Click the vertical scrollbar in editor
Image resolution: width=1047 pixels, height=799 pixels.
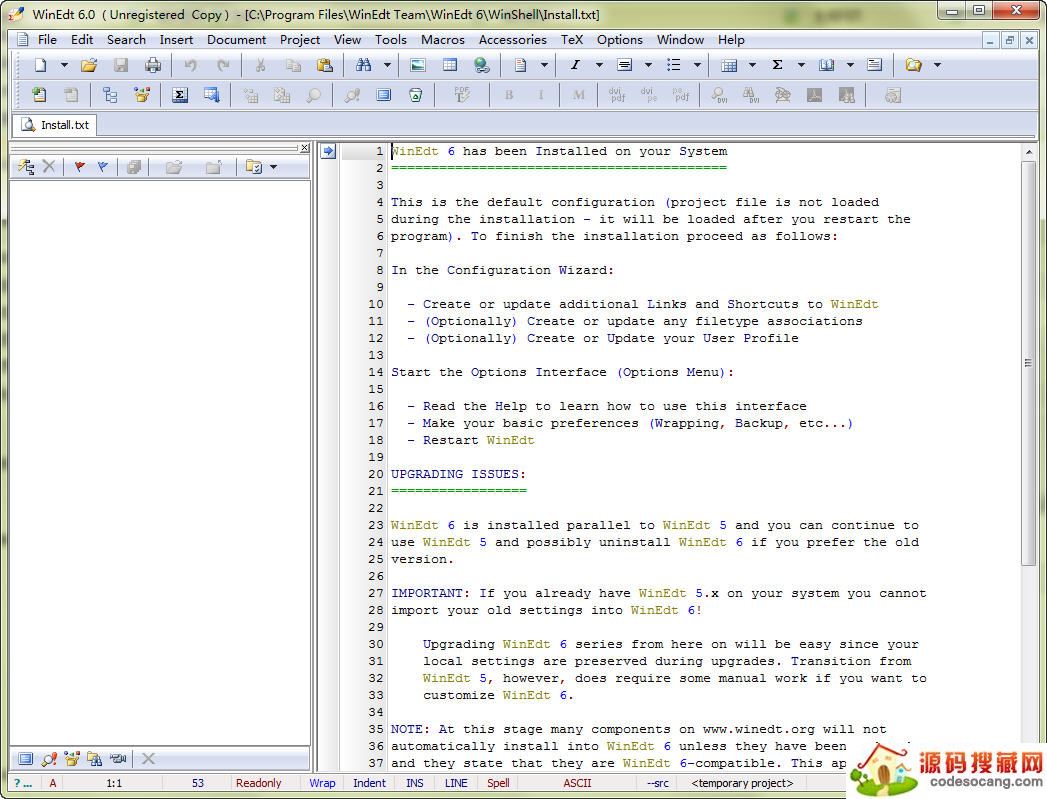(1028, 362)
